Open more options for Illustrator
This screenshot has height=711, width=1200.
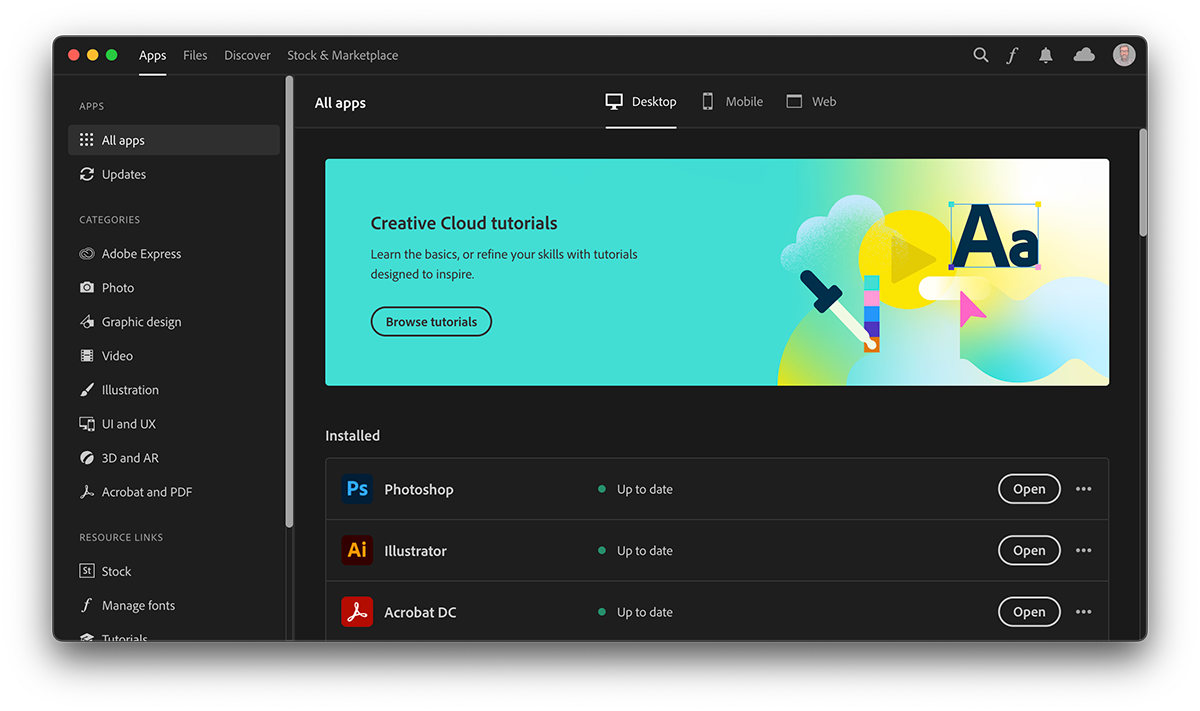1084,551
